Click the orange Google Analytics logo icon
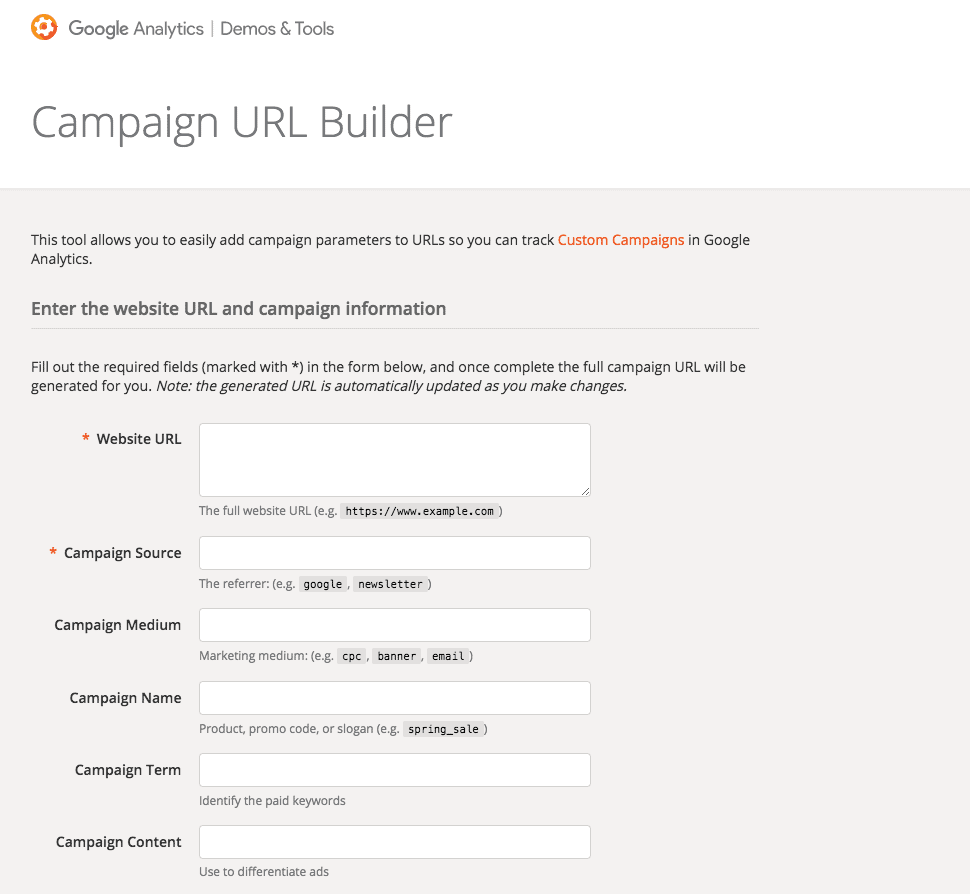Image resolution: width=970 pixels, height=894 pixels. [44, 28]
